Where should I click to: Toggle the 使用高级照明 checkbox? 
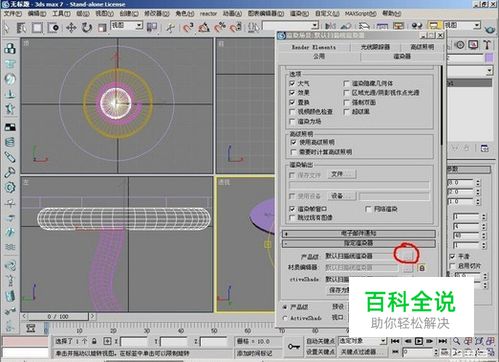point(294,142)
